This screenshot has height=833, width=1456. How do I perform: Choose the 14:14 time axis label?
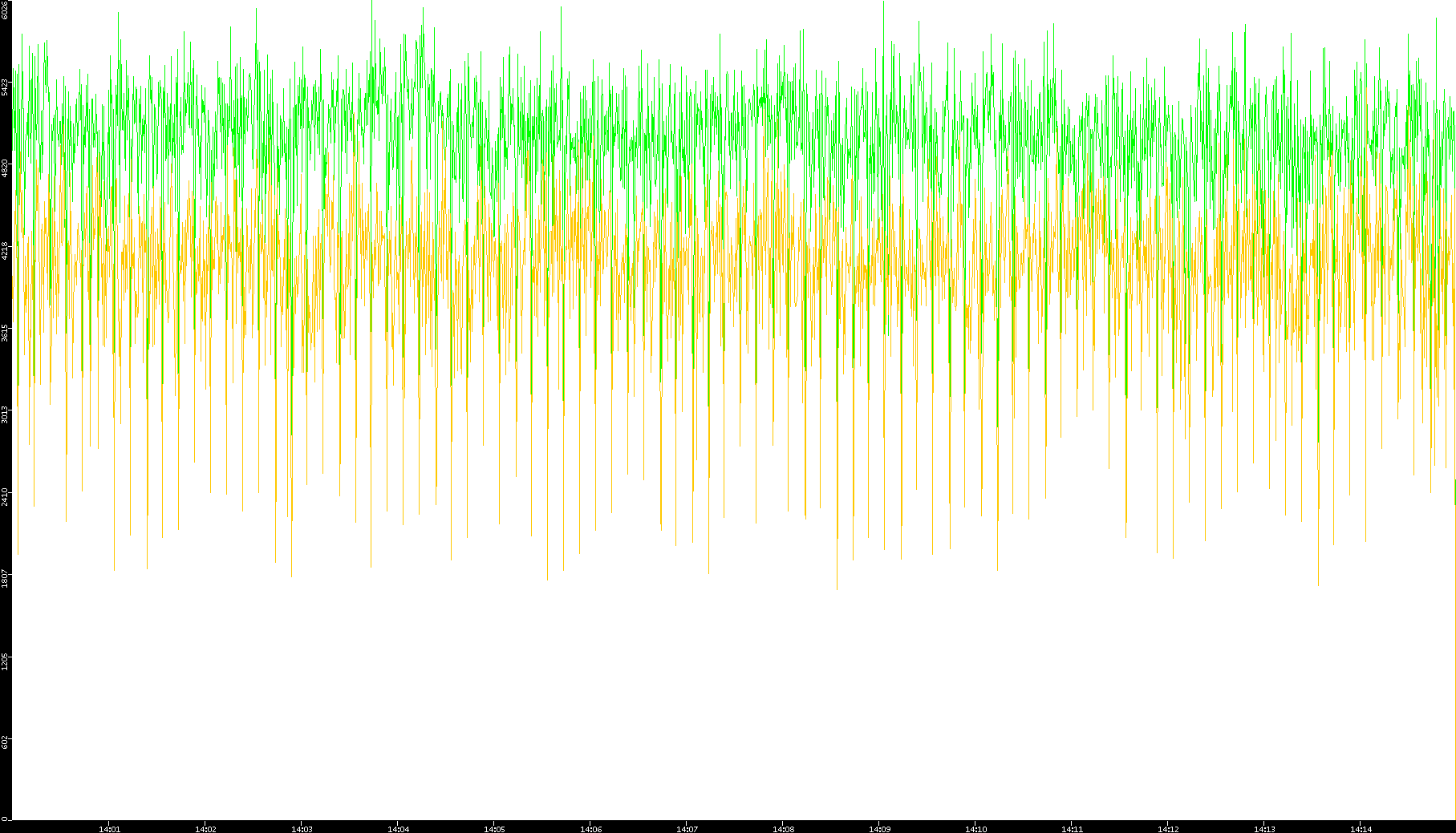pos(1361,829)
